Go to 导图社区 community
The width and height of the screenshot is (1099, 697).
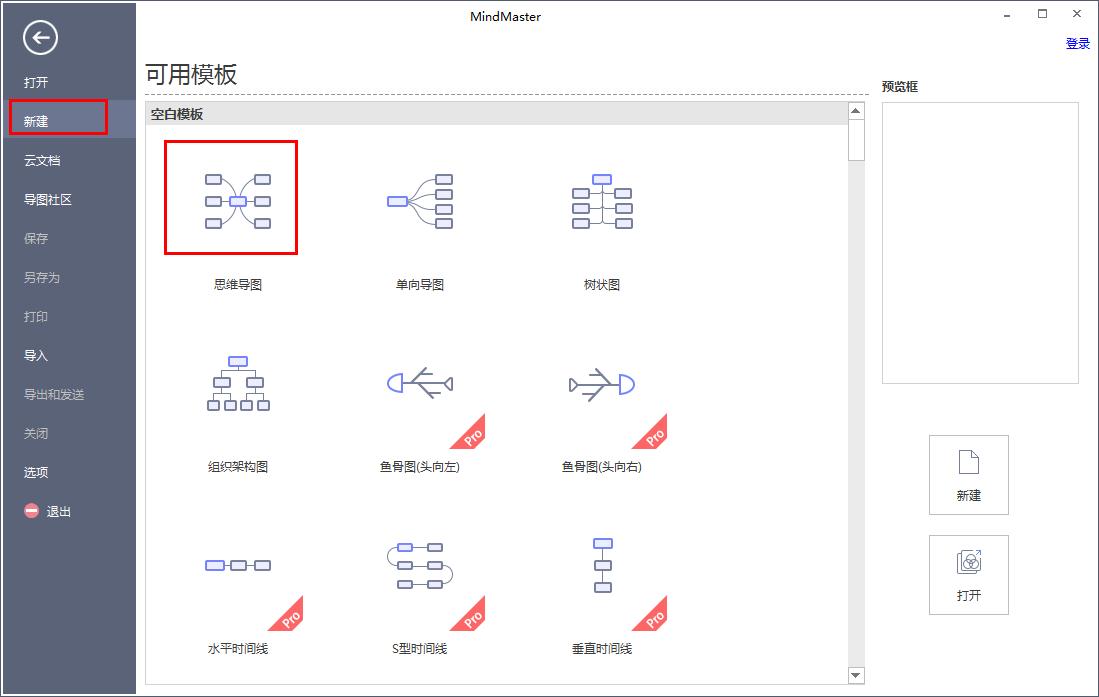(48, 199)
